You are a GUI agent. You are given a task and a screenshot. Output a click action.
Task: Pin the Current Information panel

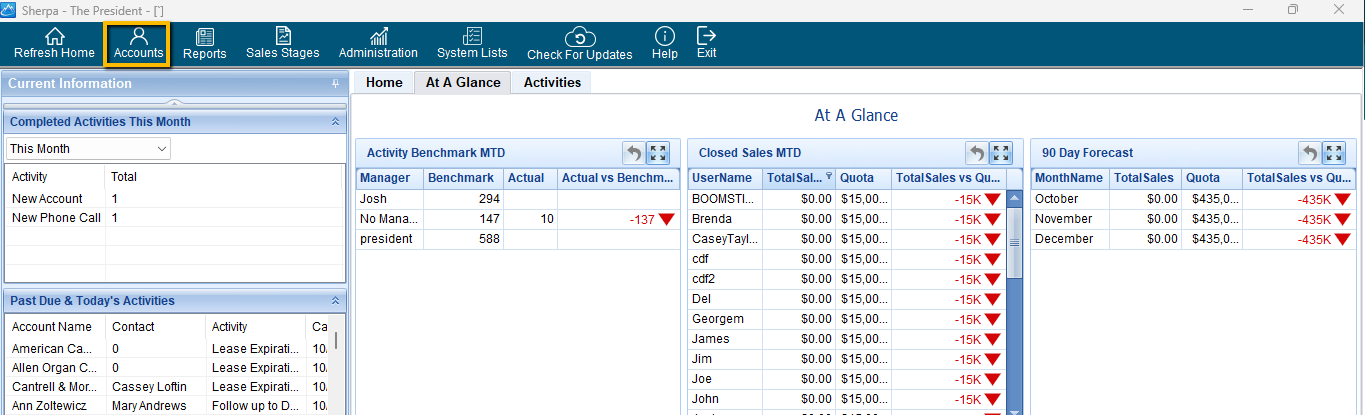coord(336,84)
